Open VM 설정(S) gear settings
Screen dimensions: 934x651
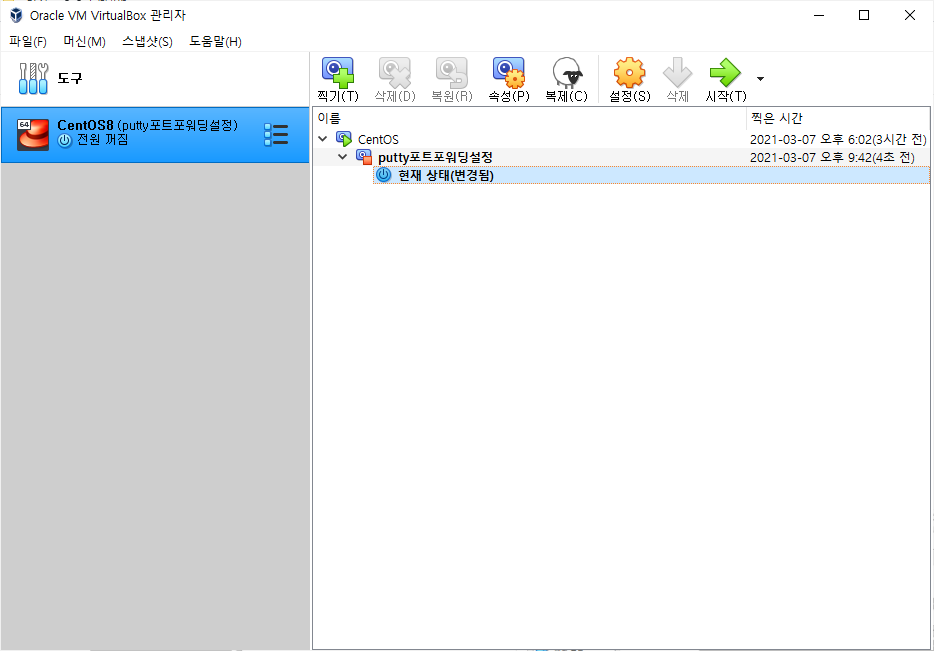tap(629, 79)
